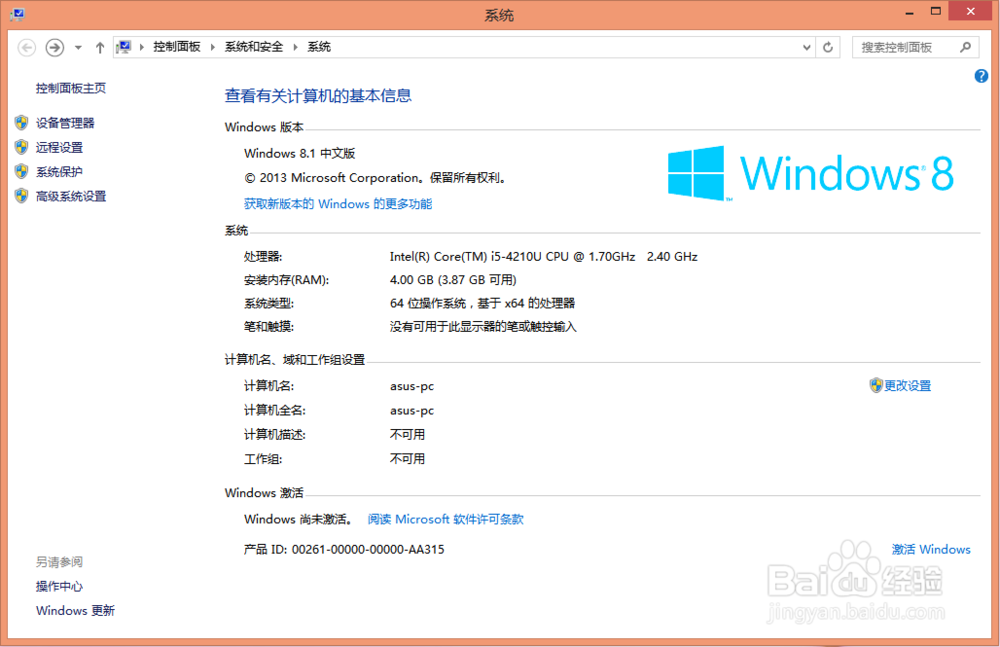Select 控制面板 in the breadcrumb path
Screen dimensions: 1000x647
pos(177,47)
